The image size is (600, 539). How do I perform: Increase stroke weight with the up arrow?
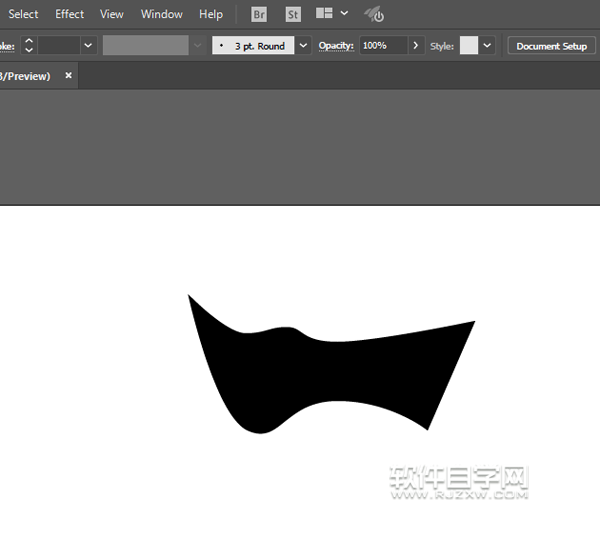[x=28, y=40]
